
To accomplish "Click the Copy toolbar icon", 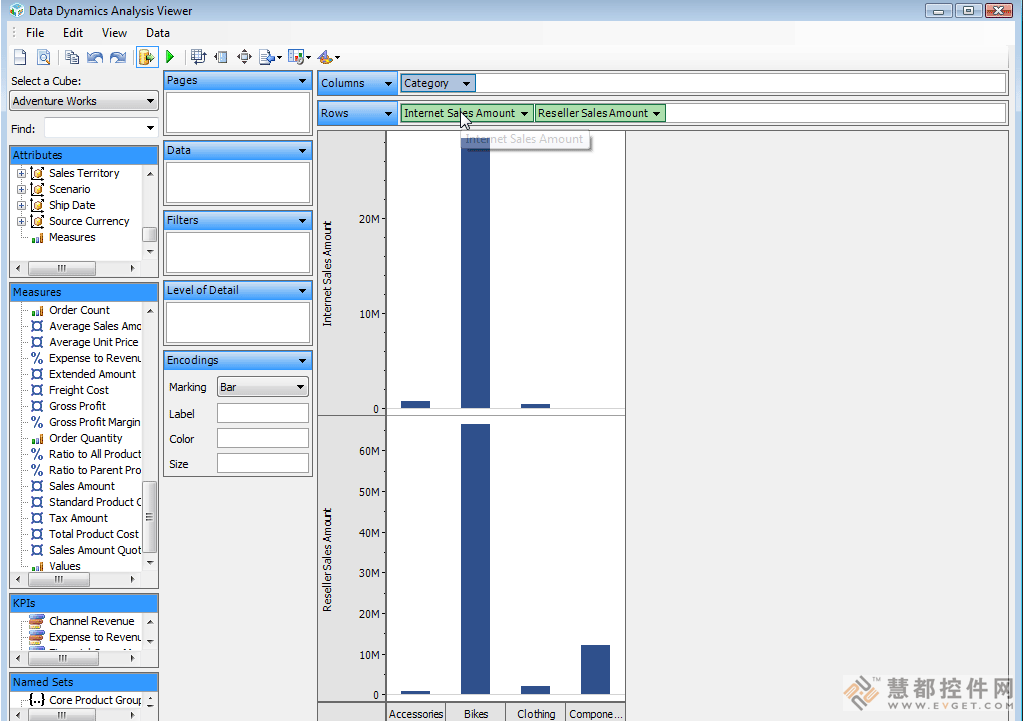I will pyautogui.click(x=72, y=57).
